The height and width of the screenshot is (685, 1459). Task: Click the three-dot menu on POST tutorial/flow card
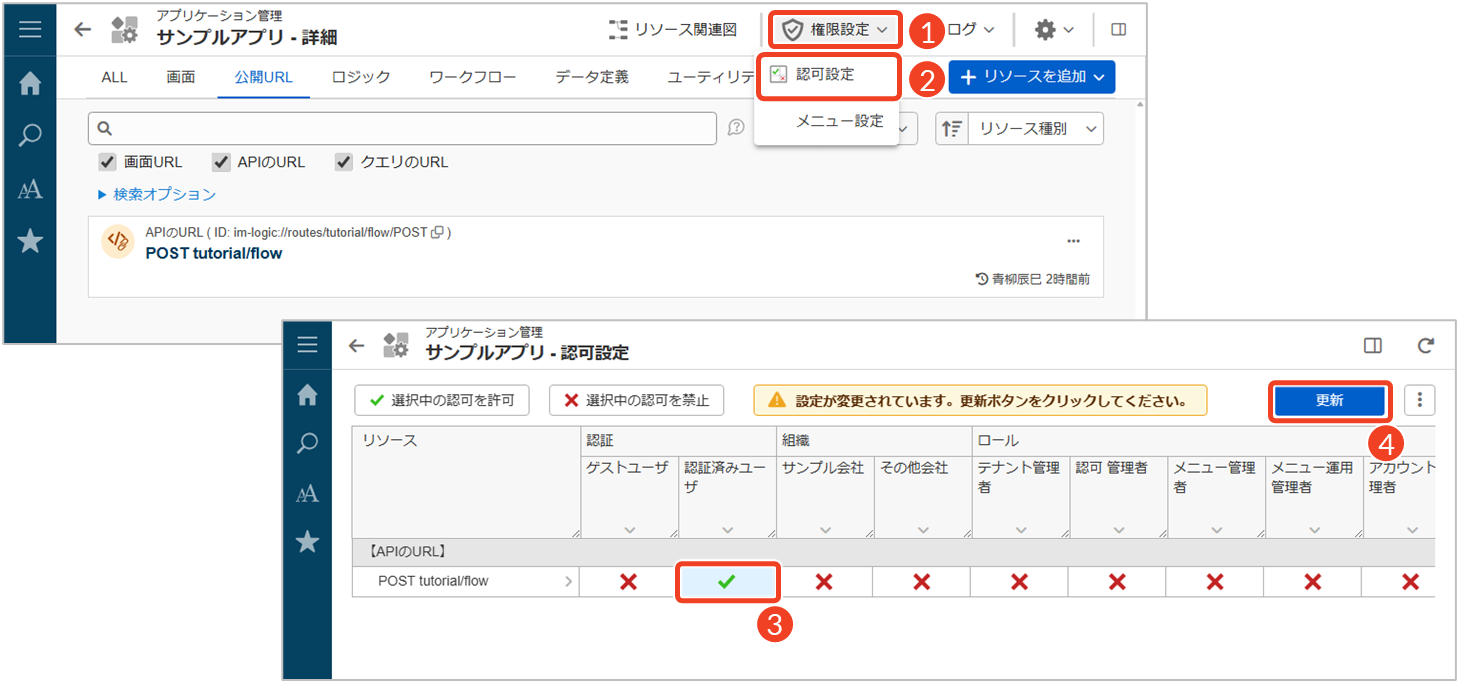coord(1073,241)
